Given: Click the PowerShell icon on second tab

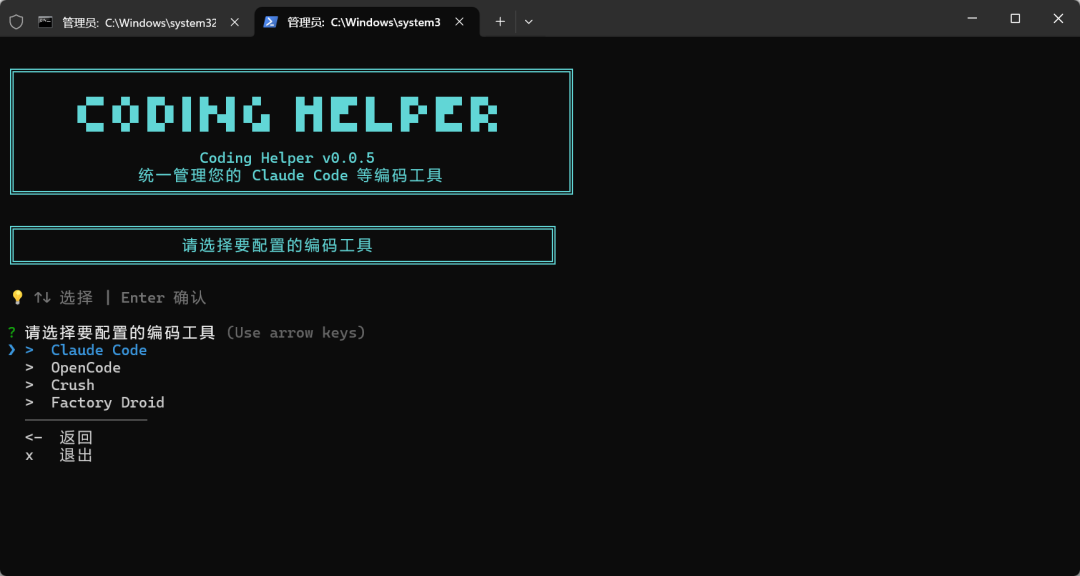Looking at the screenshot, I should tap(271, 22).
